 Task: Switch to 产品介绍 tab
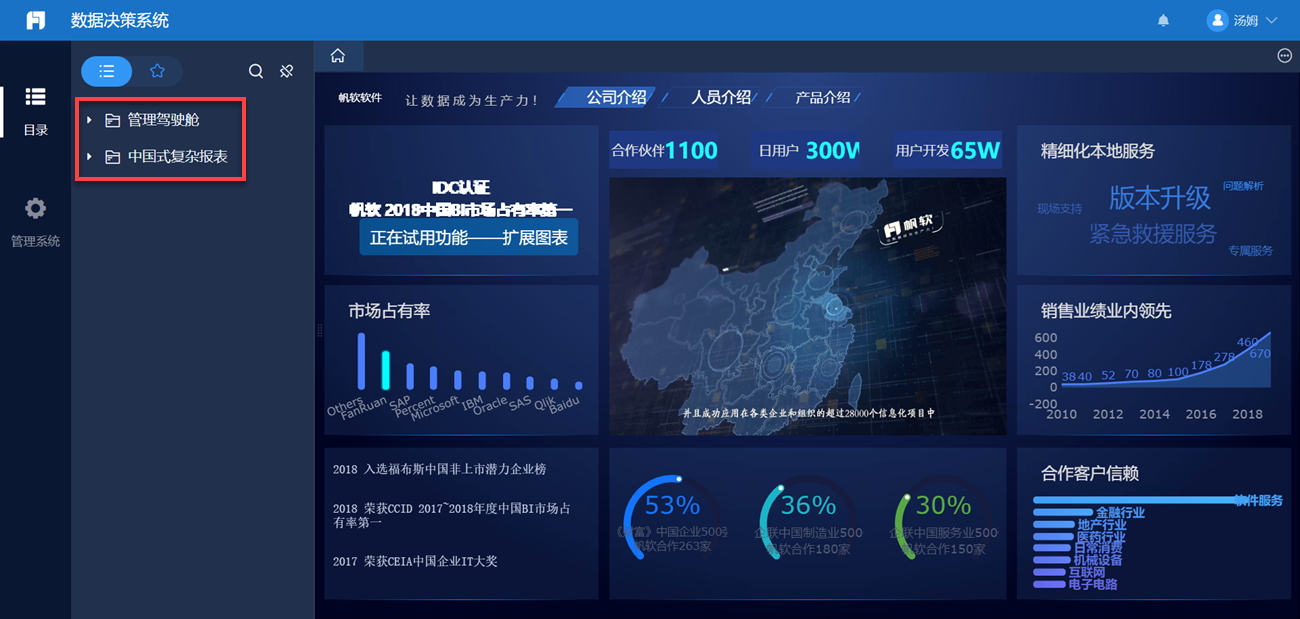pyautogui.click(x=823, y=97)
